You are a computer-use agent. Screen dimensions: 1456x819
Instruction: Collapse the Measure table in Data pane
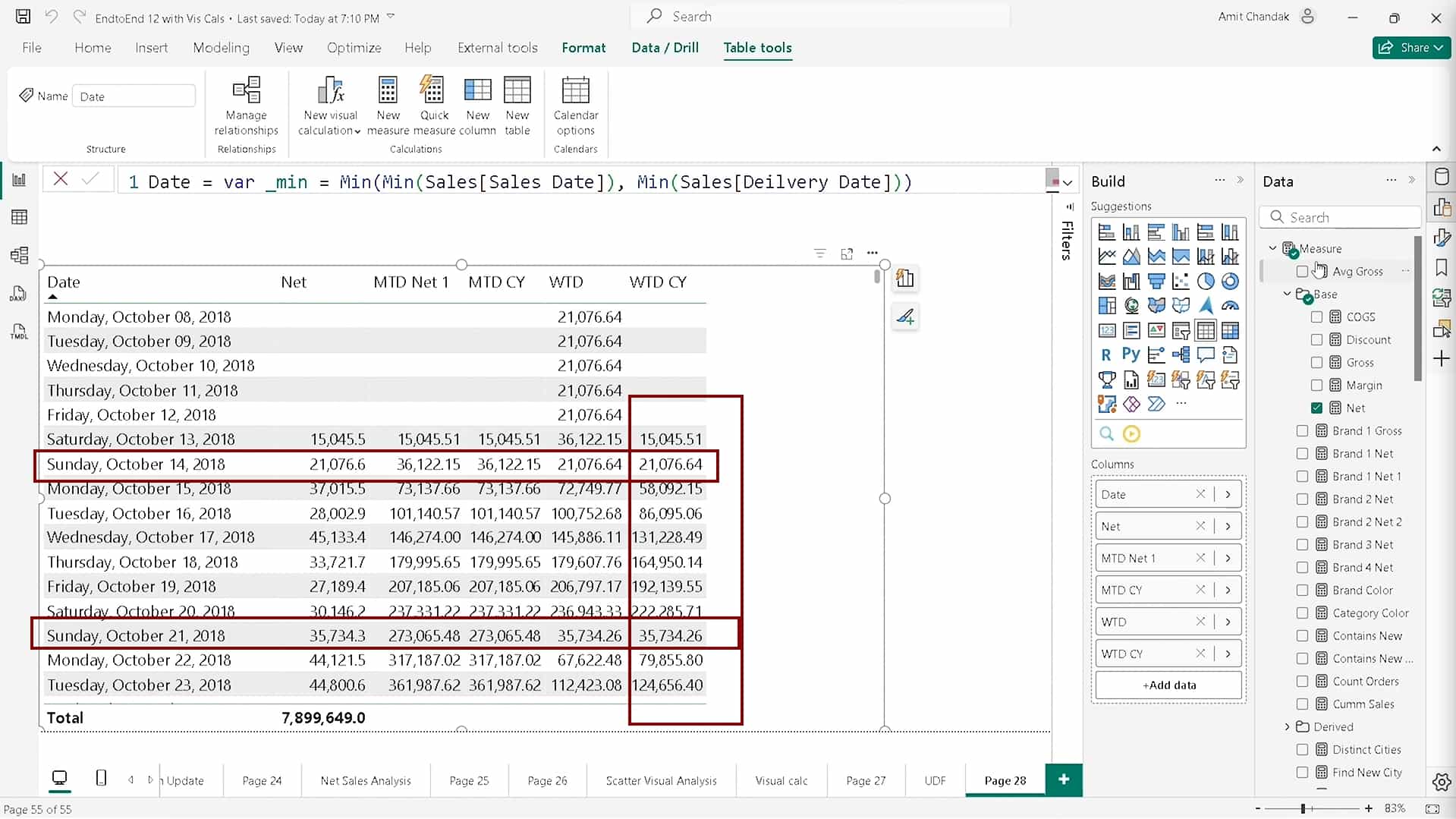1272,247
